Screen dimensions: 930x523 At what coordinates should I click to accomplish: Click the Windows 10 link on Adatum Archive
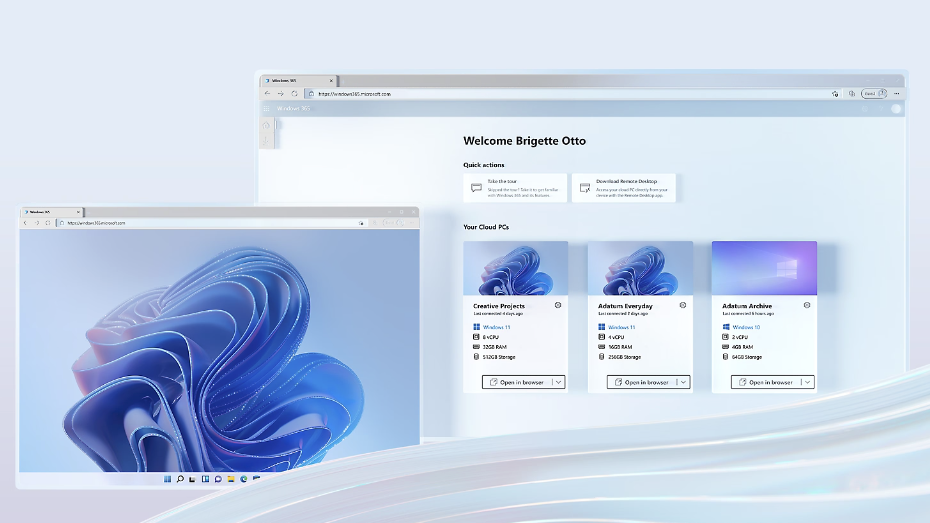(x=746, y=327)
